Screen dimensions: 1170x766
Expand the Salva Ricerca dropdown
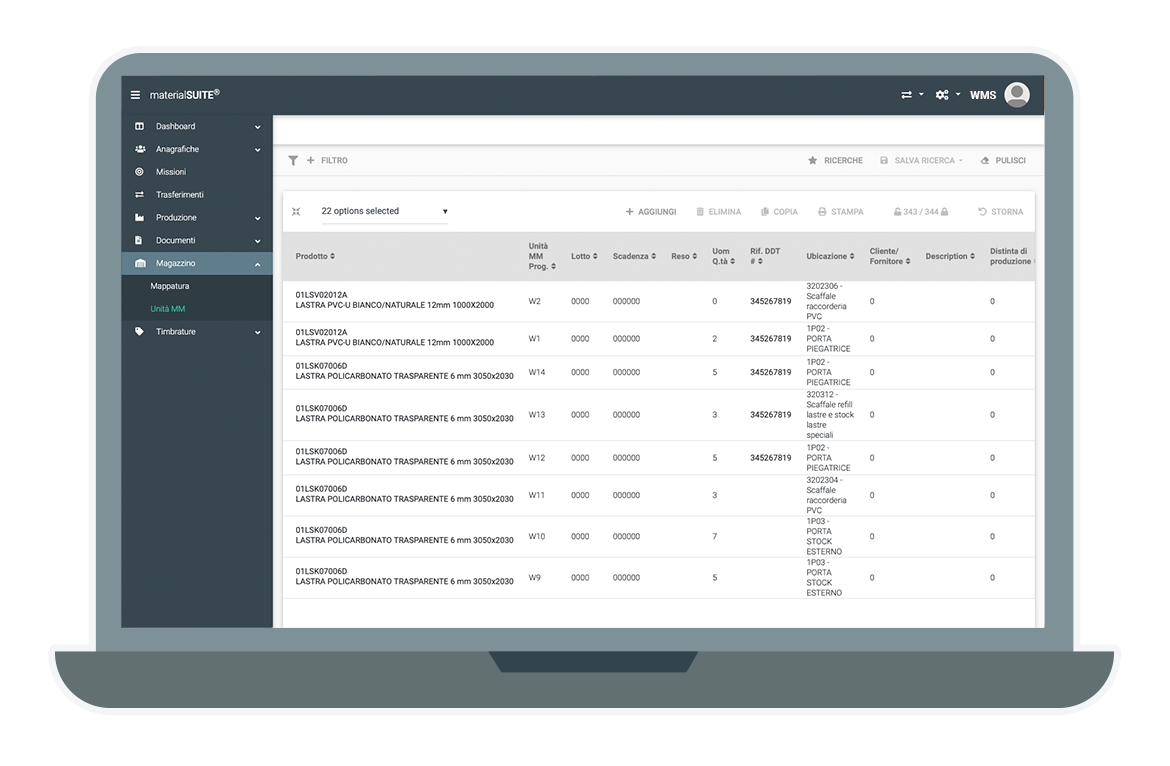tap(921, 160)
